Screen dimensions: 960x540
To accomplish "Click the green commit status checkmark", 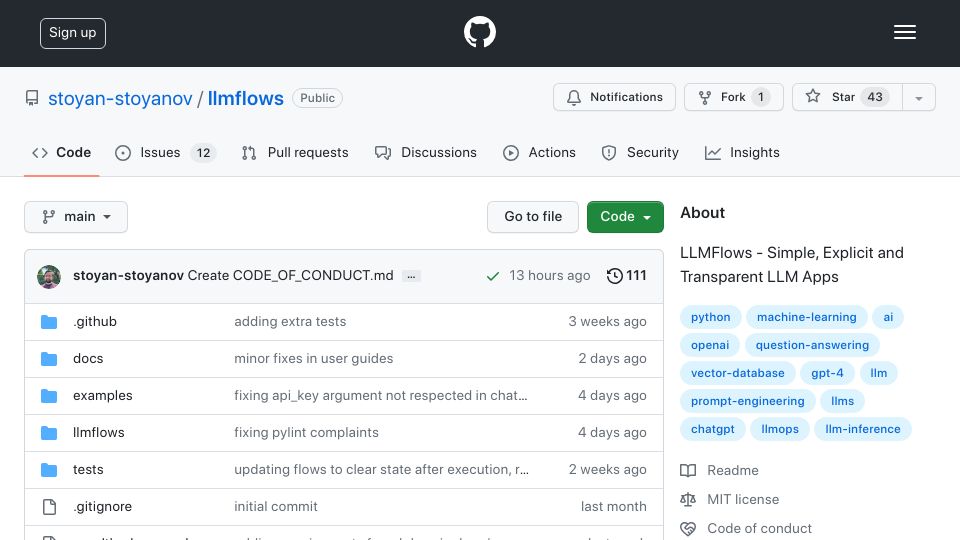I will coord(493,276).
